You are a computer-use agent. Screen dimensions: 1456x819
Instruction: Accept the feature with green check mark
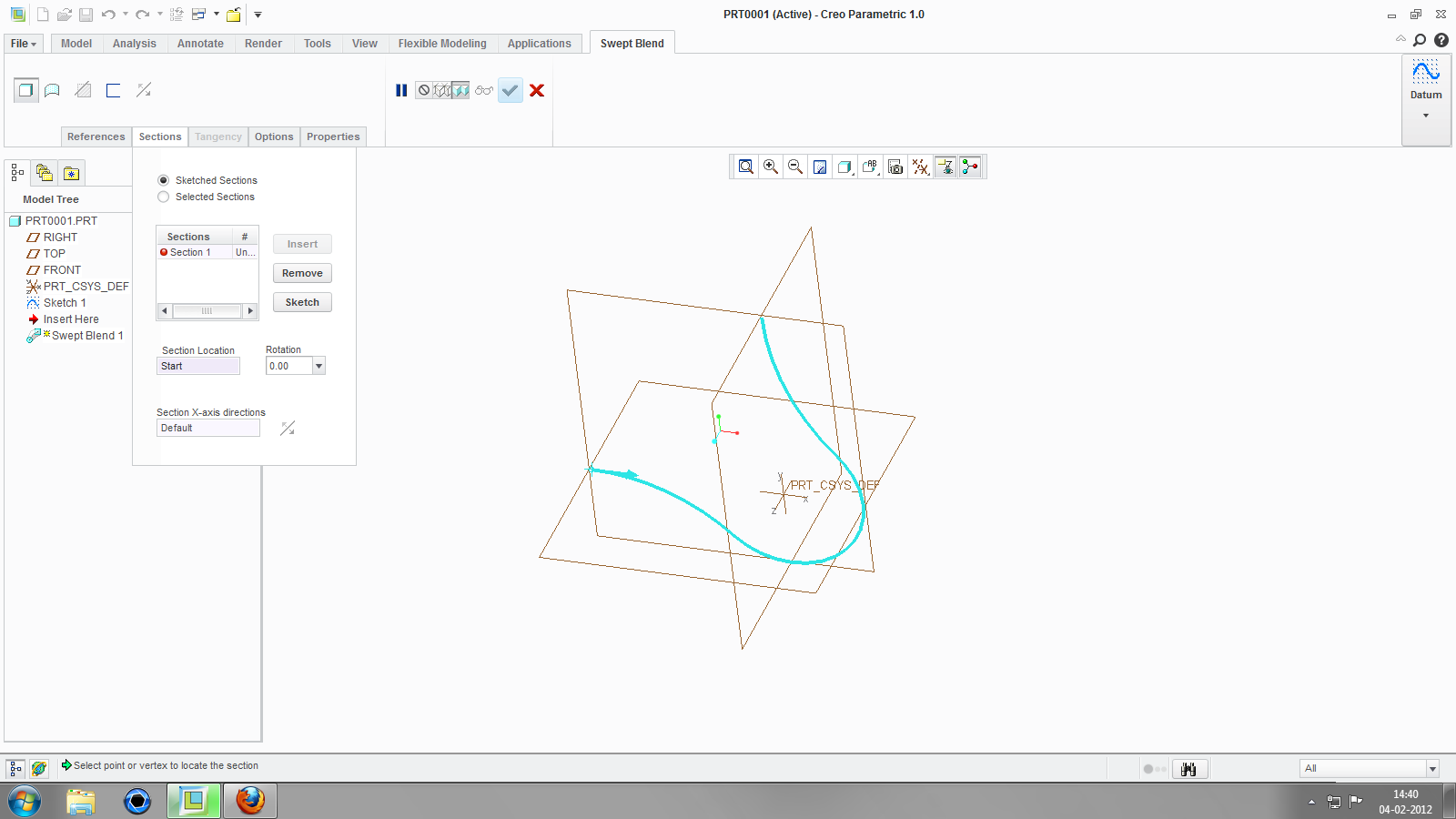[x=511, y=90]
